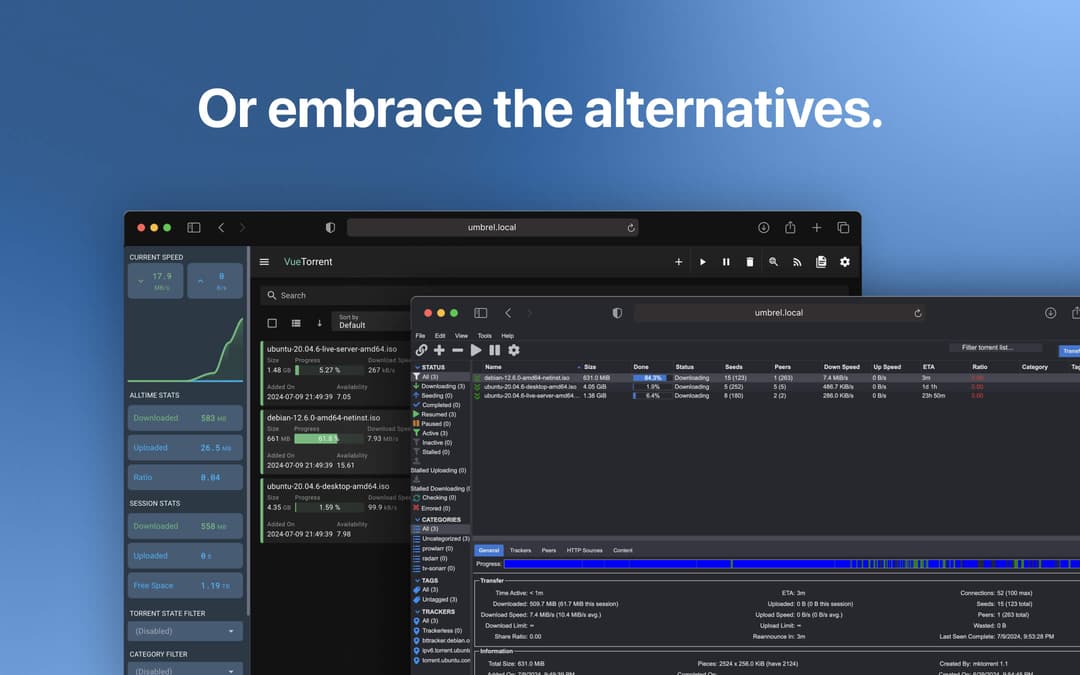Screen dimensions: 1080x675
Task: Select the Downloading (3) status filter
Action: coord(443,386)
